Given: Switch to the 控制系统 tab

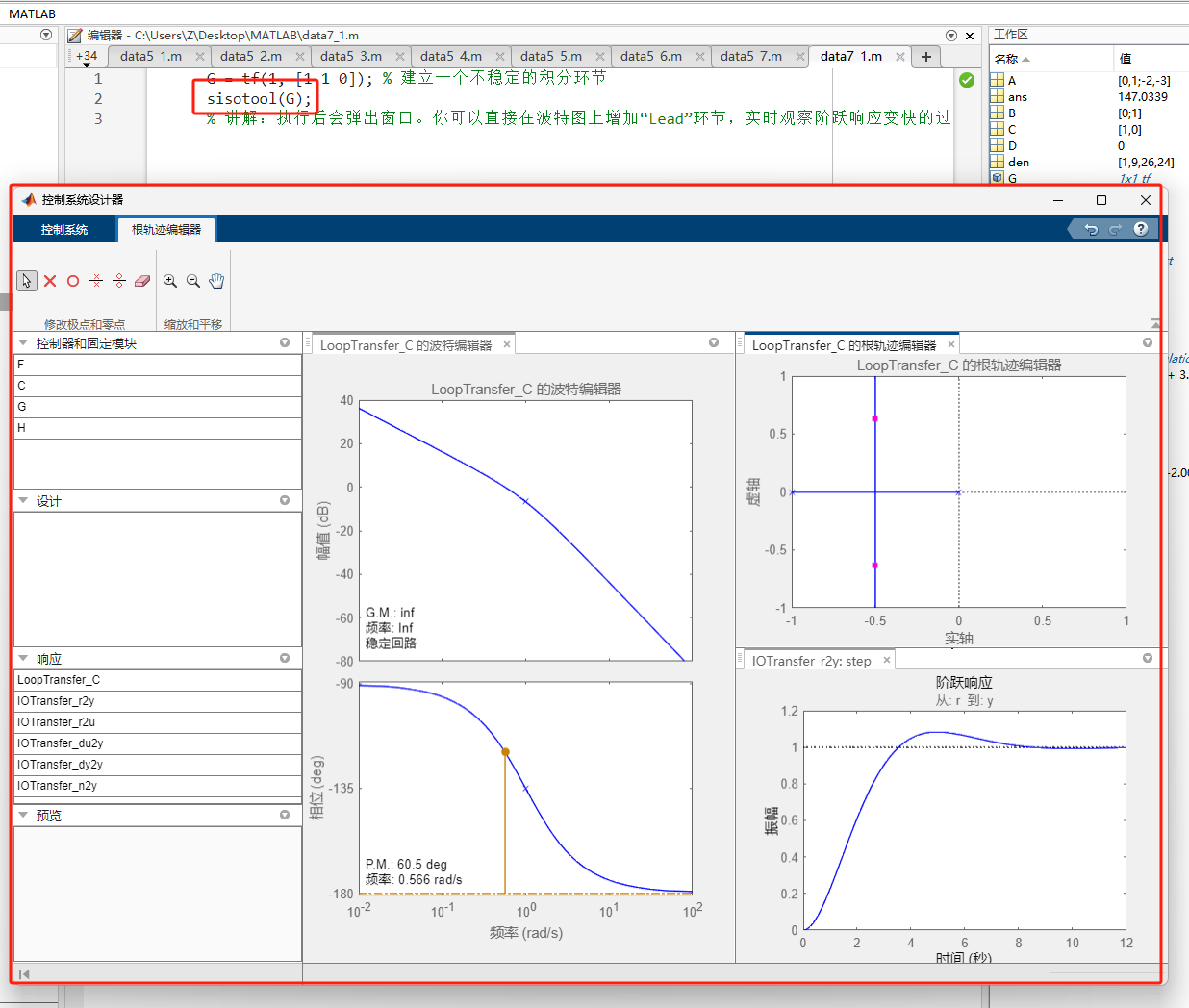Looking at the screenshot, I should point(64,229).
